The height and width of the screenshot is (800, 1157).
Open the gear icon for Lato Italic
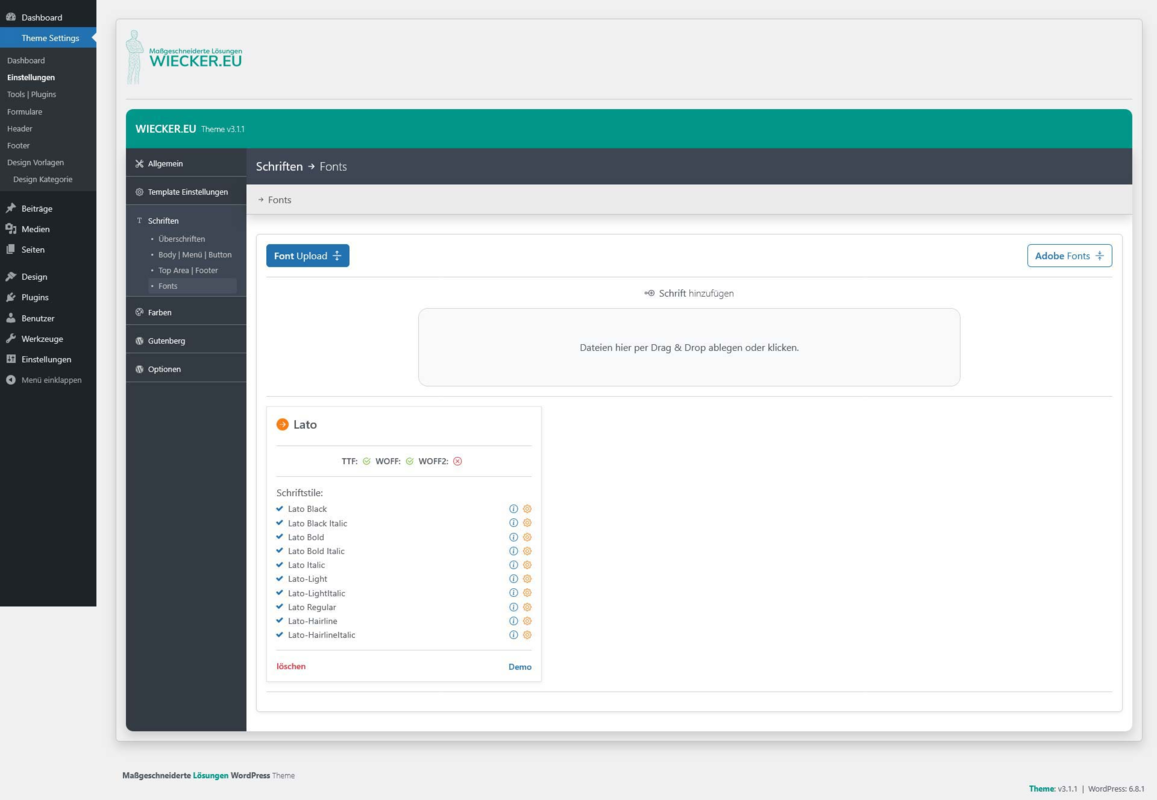click(x=527, y=565)
